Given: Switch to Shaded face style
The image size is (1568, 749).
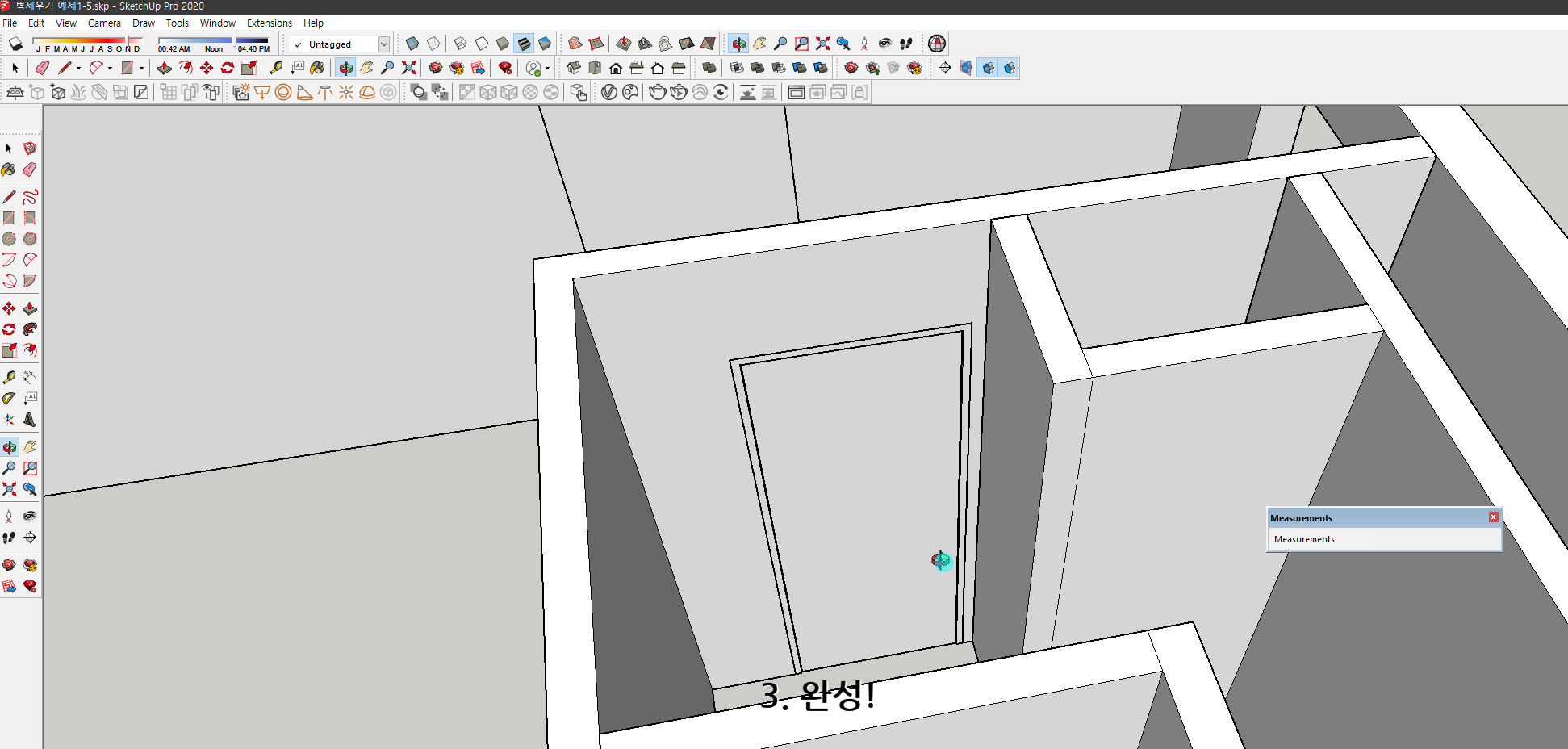Looking at the screenshot, I should tap(503, 44).
